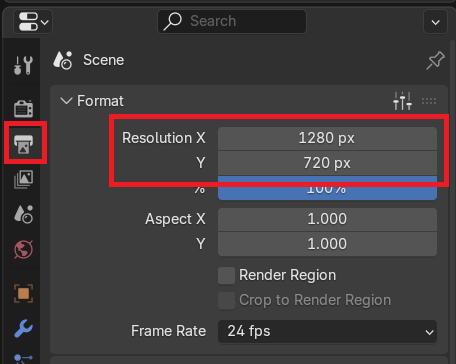Open the Scene properties tab
Screen dimensions: 456x364
(x=23, y=214)
